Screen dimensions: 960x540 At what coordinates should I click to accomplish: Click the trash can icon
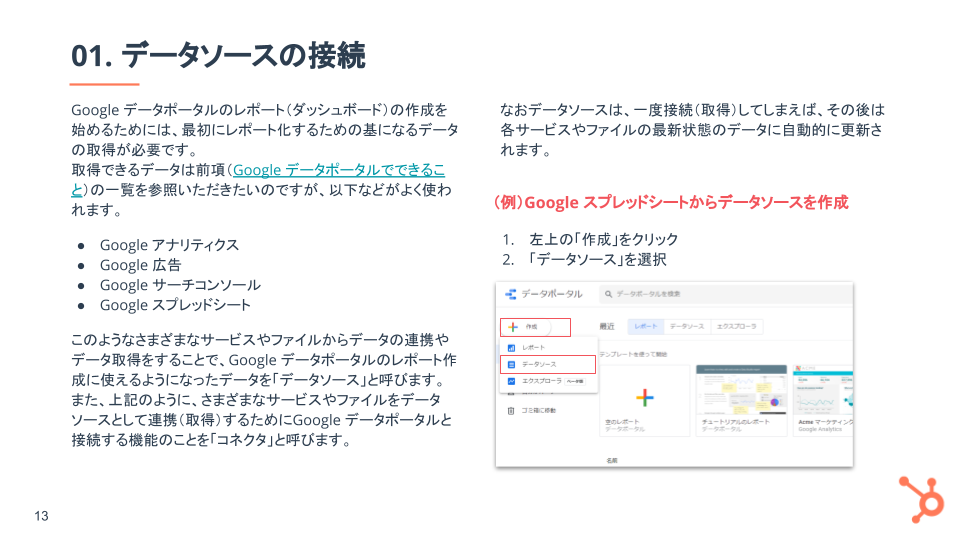pos(511,410)
